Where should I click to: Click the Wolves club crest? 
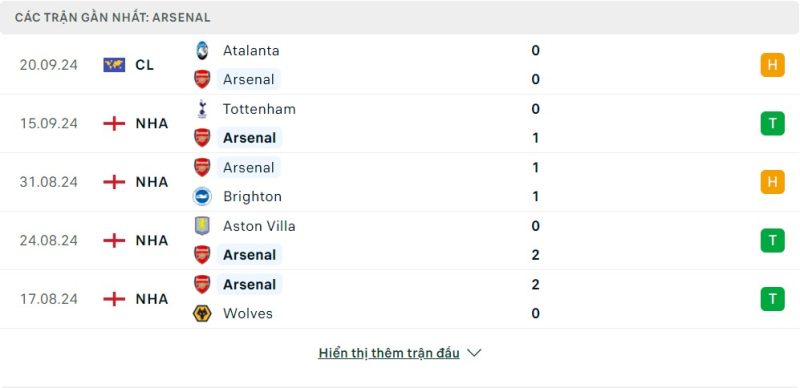(x=202, y=313)
